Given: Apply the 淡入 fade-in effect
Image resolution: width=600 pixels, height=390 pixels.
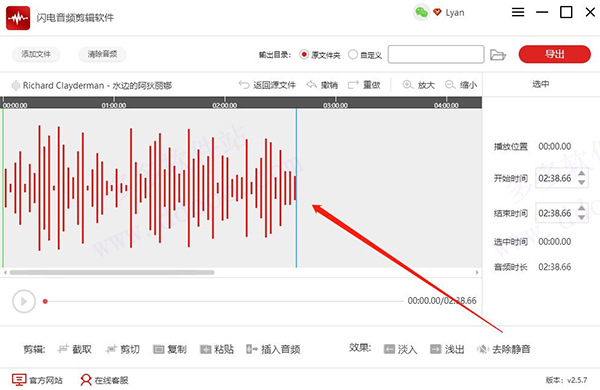Looking at the screenshot, I should [x=401, y=349].
